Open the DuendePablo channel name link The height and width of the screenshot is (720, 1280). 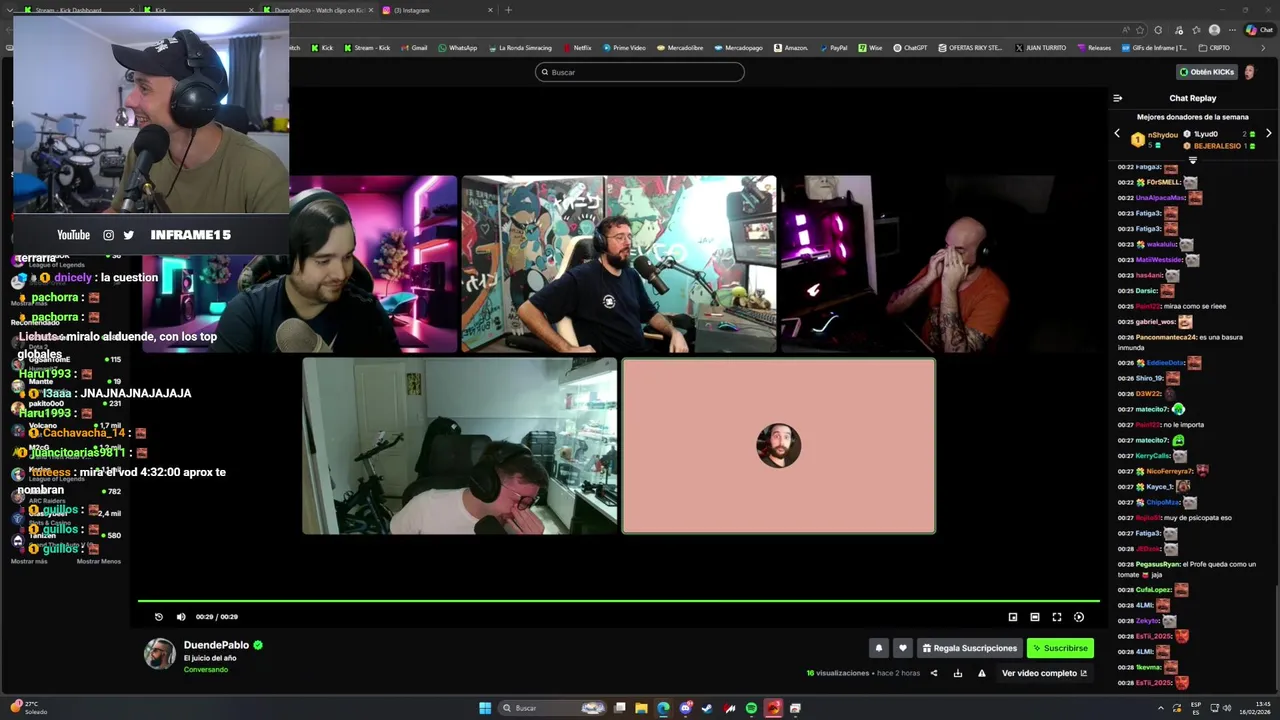tap(216, 645)
